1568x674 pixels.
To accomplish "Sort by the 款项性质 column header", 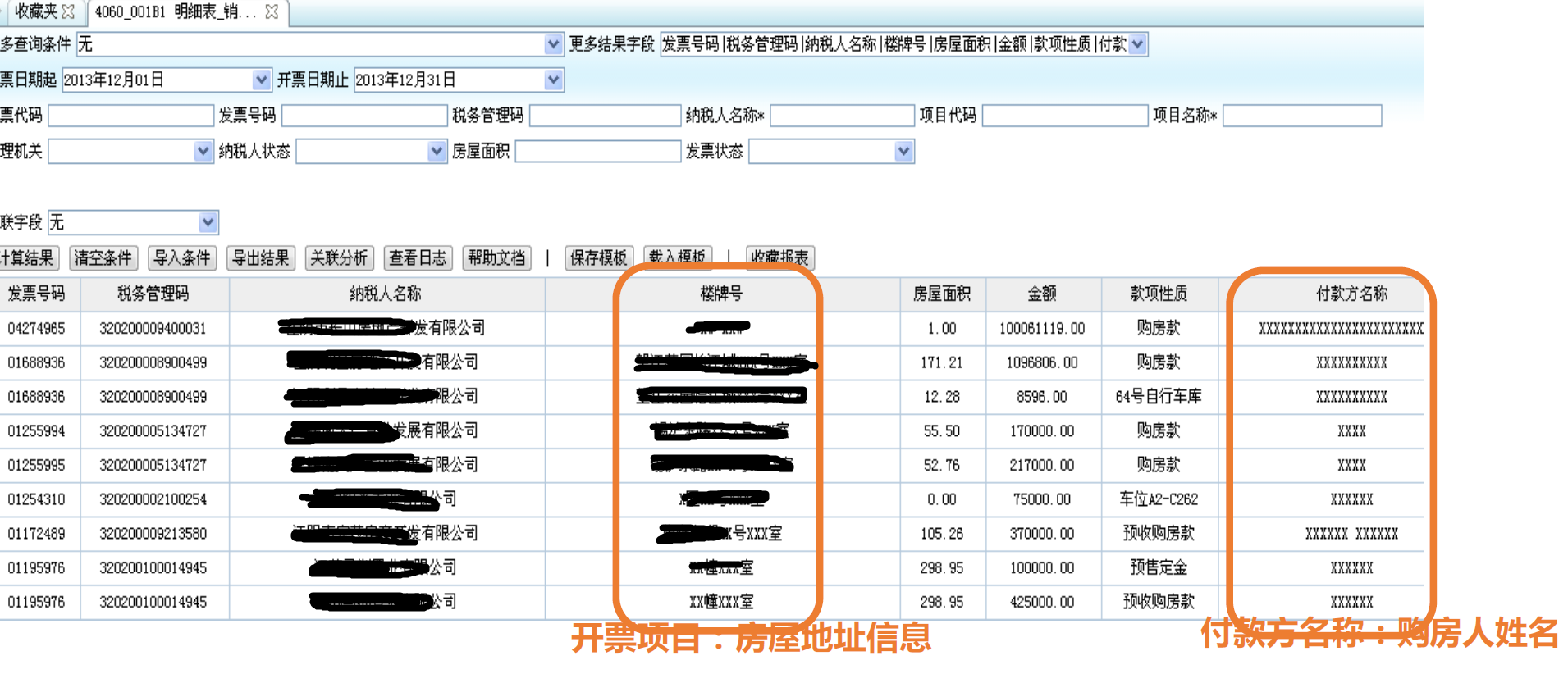I will tap(1159, 294).
